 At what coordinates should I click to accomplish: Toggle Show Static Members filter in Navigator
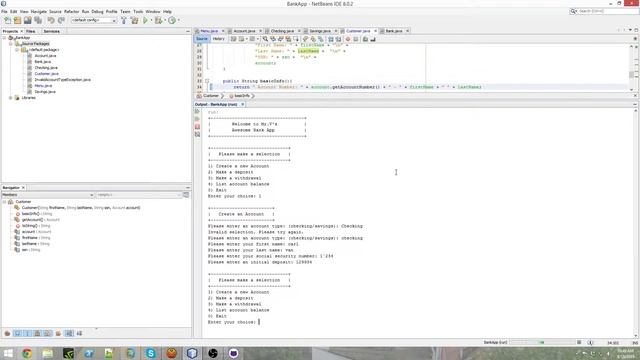[27, 334]
